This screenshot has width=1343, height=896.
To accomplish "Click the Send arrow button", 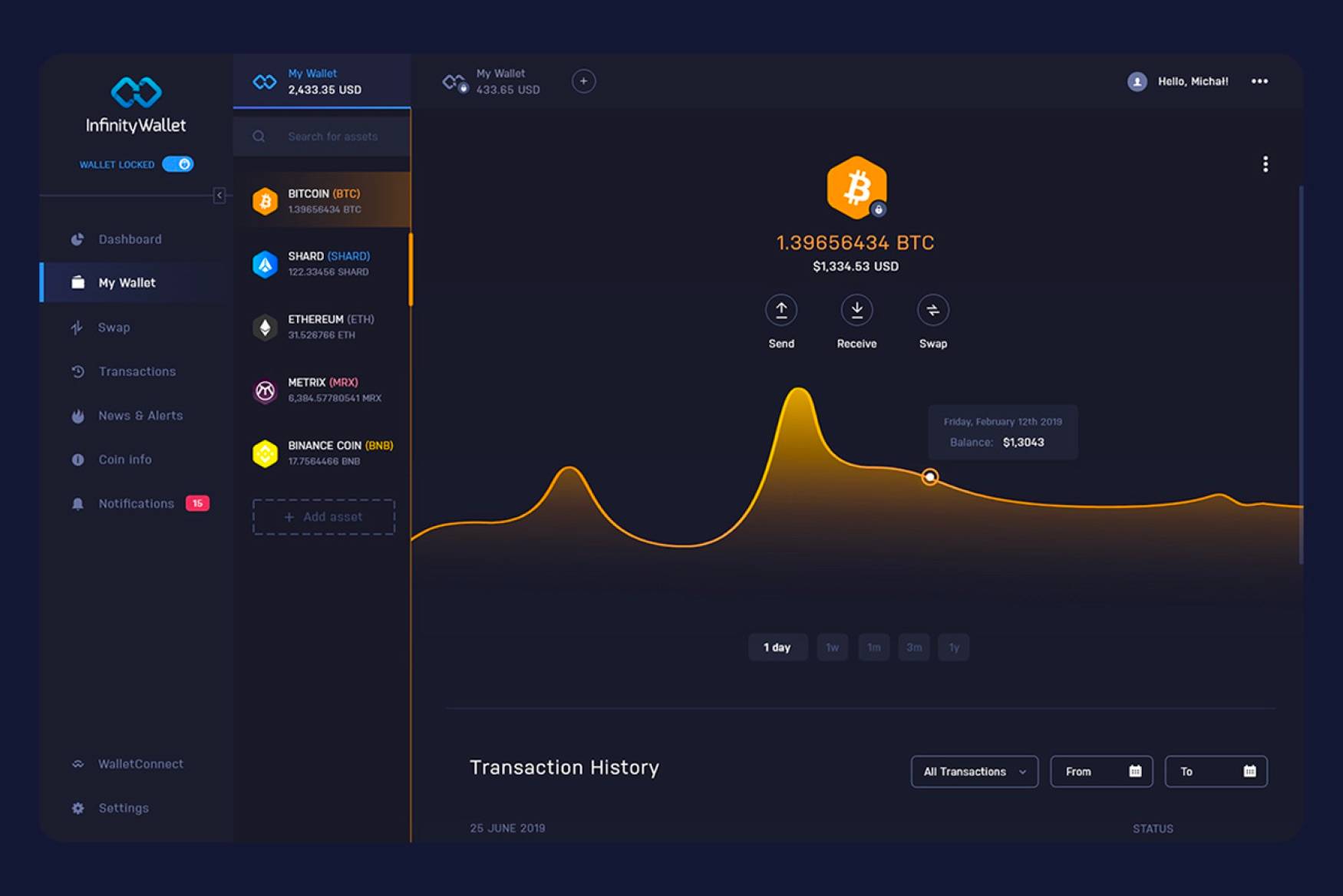I will click(781, 310).
